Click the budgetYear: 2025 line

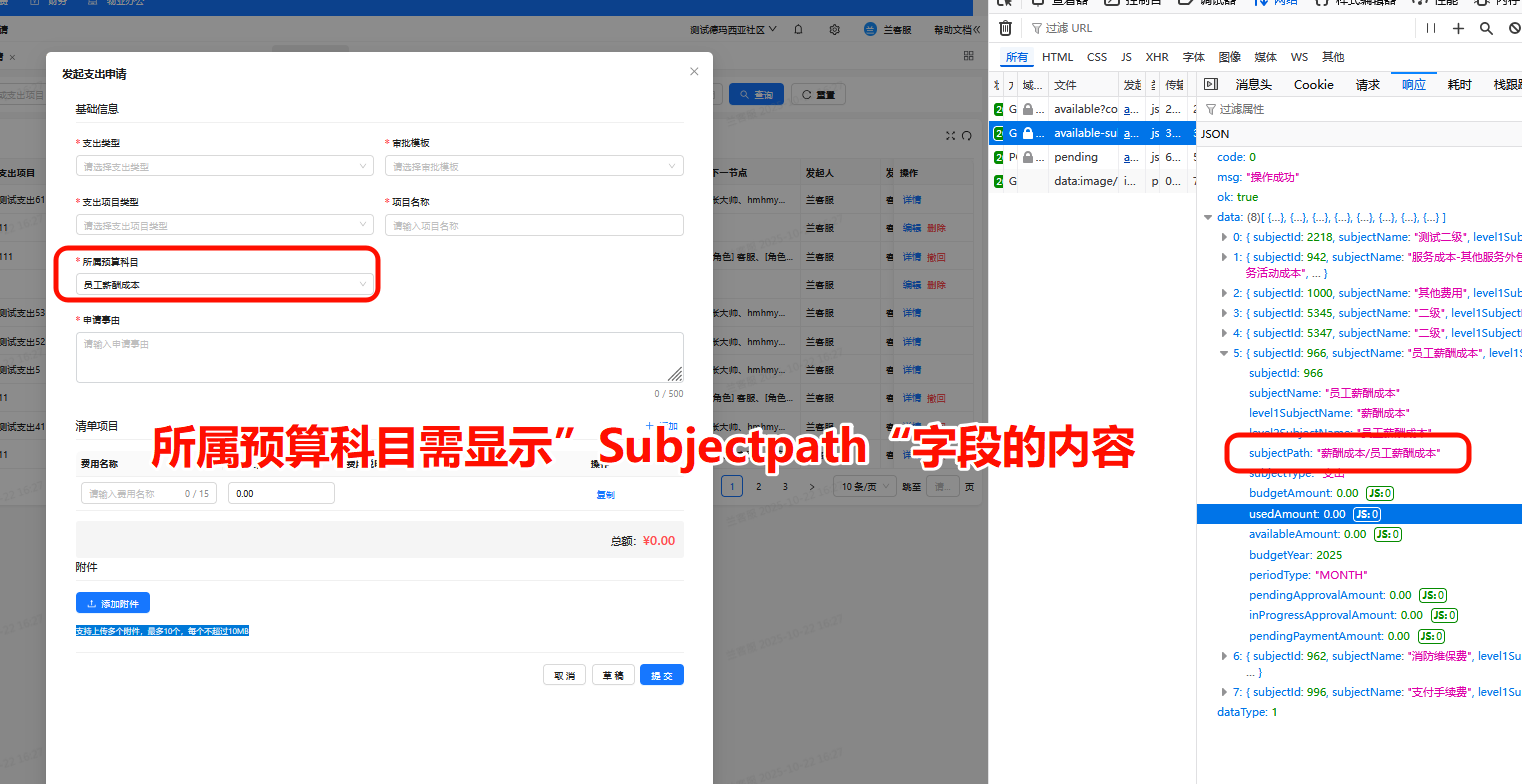[1295, 555]
